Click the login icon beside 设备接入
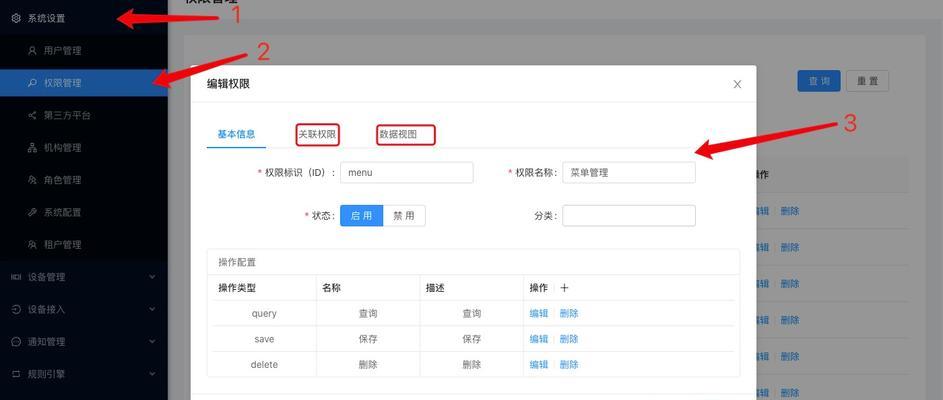Screen dimensions: 943x400 point(16,309)
